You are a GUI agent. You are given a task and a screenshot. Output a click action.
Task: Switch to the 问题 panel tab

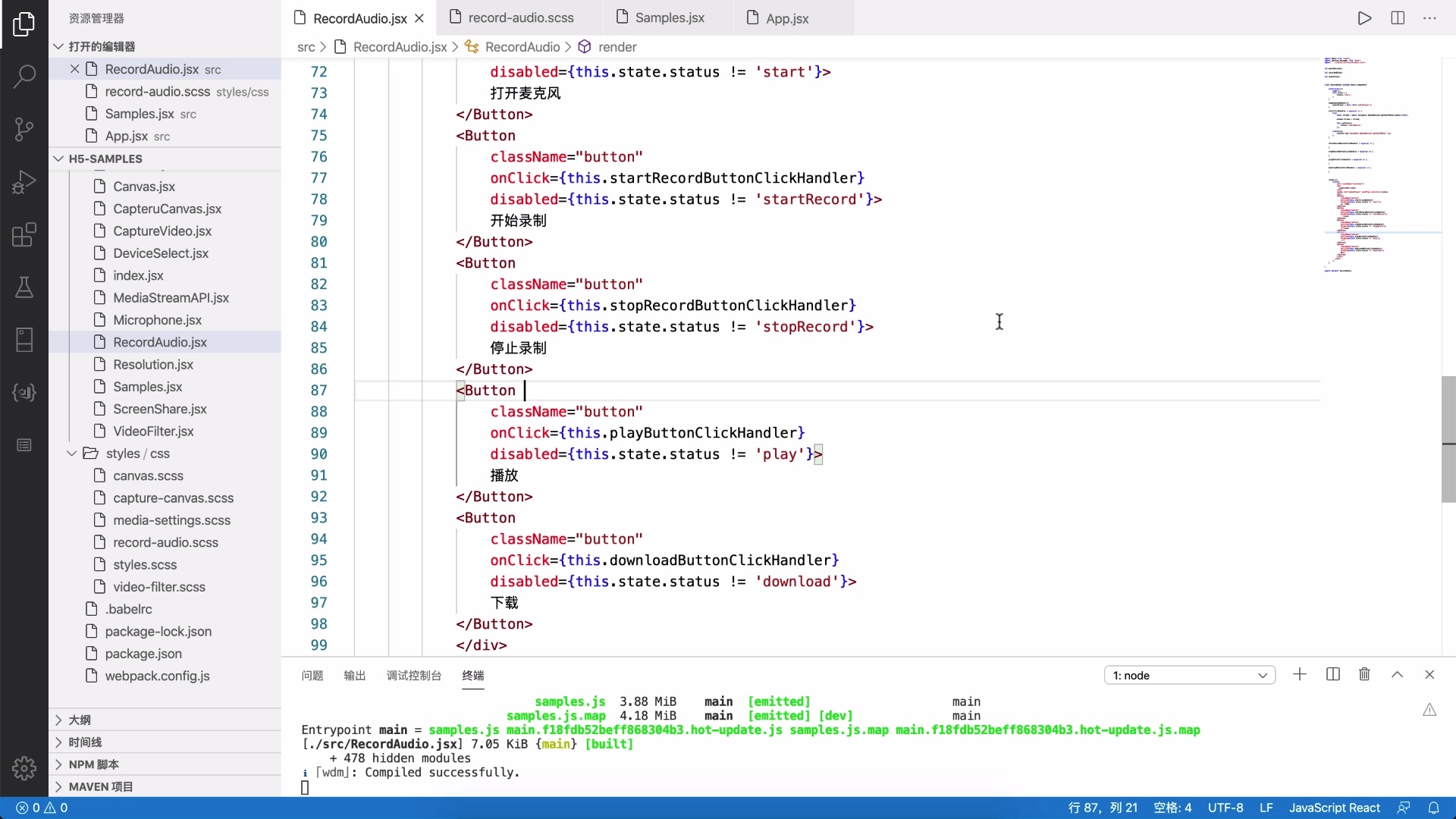coord(312,675)
